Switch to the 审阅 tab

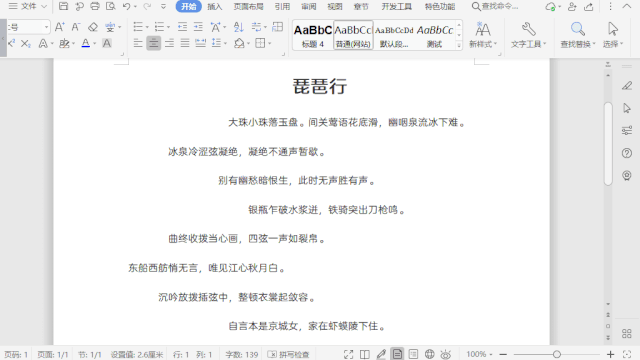309,7
